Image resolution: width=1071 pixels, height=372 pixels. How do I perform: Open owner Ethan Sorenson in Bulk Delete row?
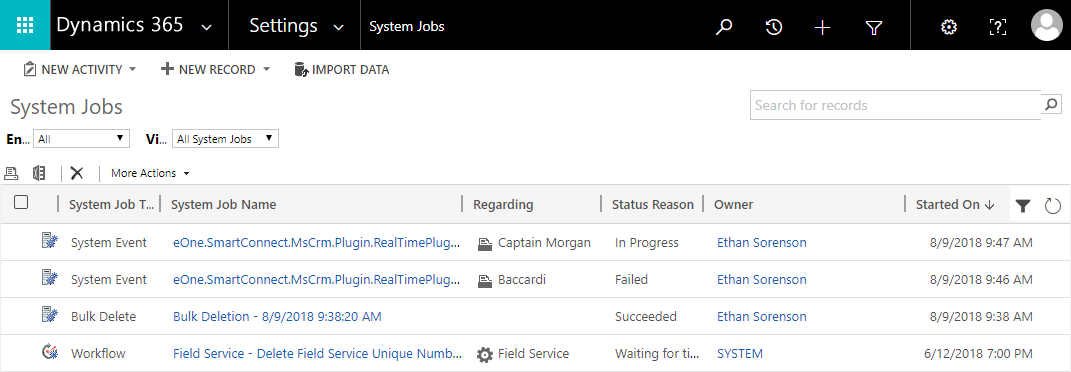tap(762, 317)
